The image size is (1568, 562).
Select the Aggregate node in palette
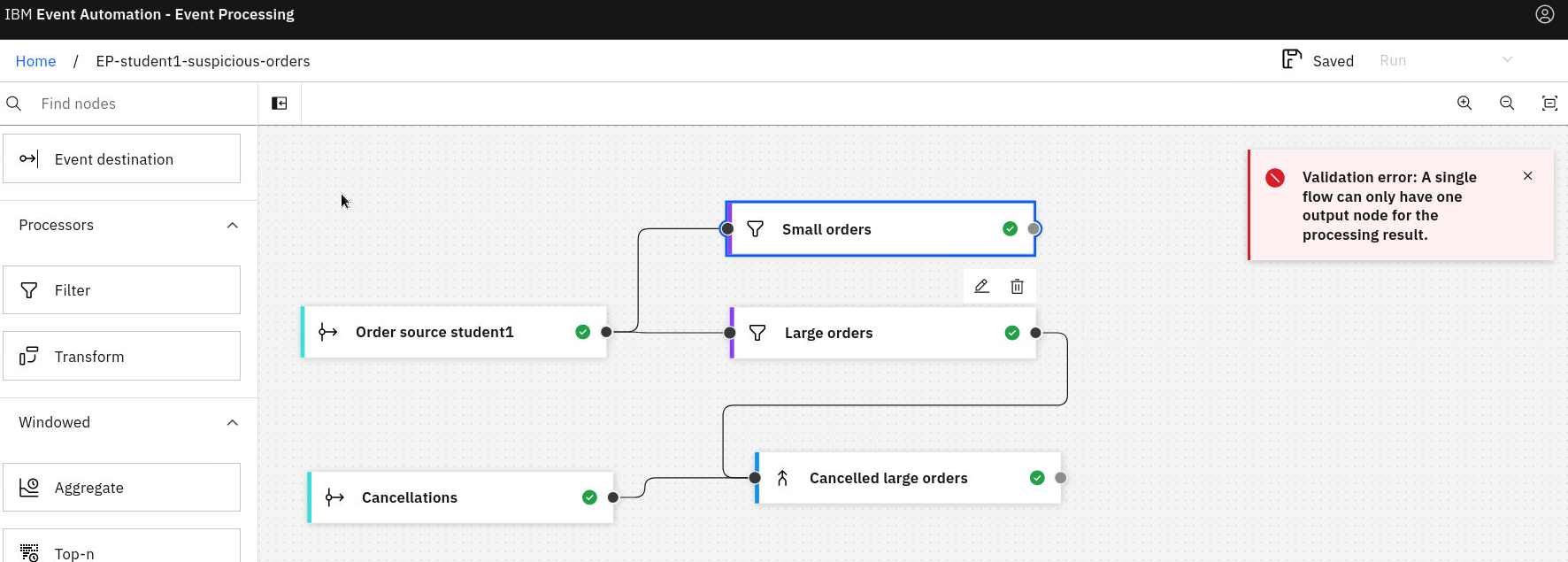pos(121,488)
